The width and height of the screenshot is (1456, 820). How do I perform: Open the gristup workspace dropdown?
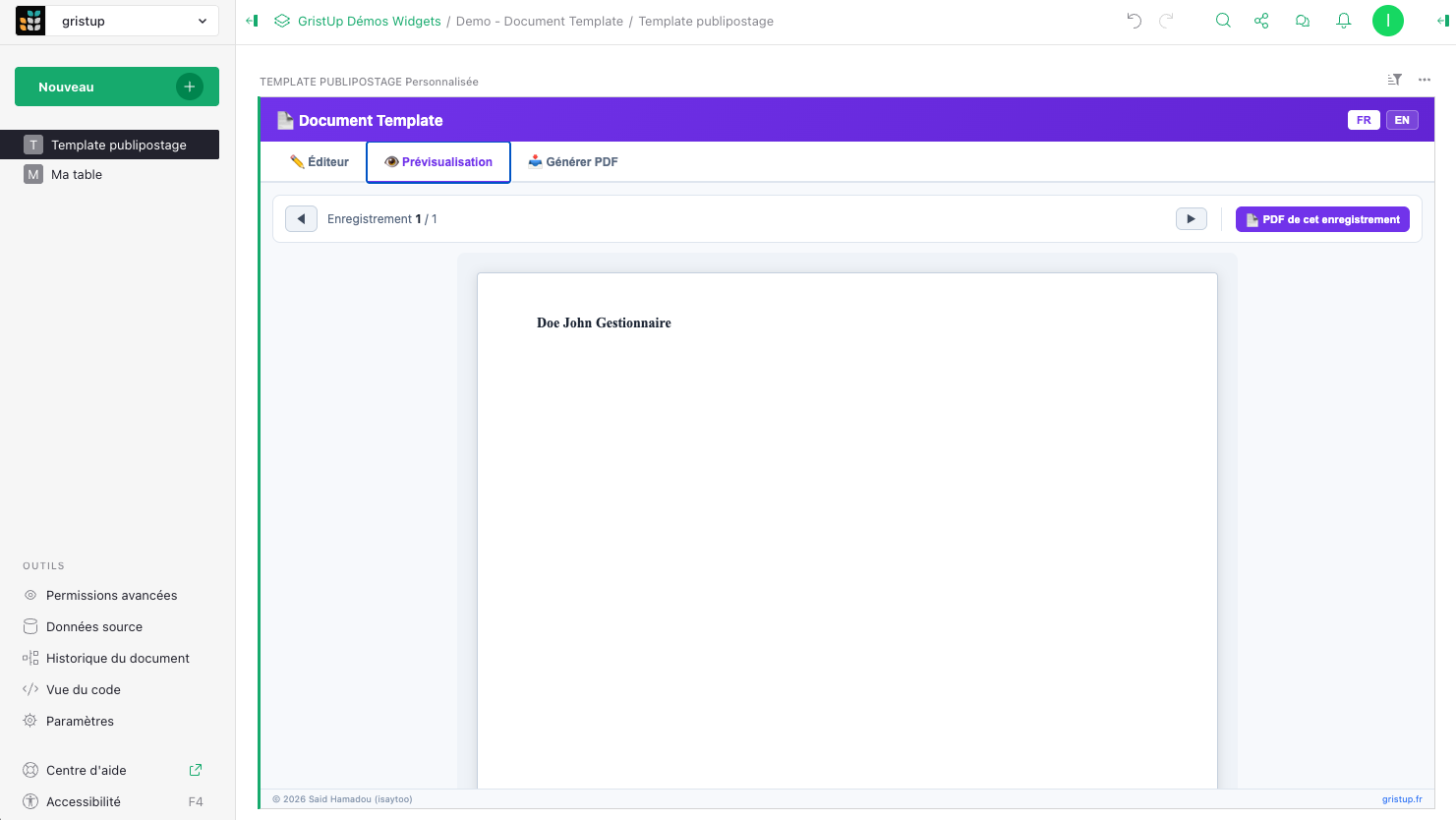click(x=133, y=21)
